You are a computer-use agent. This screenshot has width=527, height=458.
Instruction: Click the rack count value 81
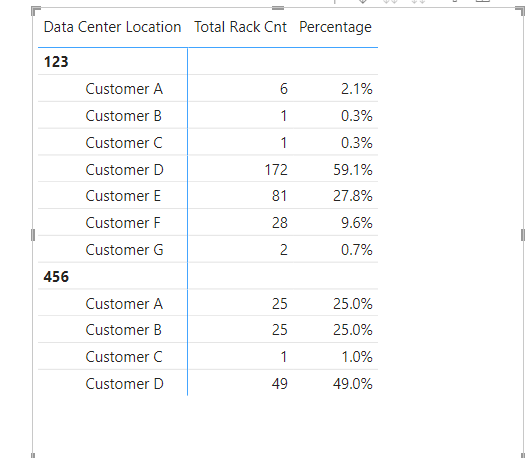280,196
